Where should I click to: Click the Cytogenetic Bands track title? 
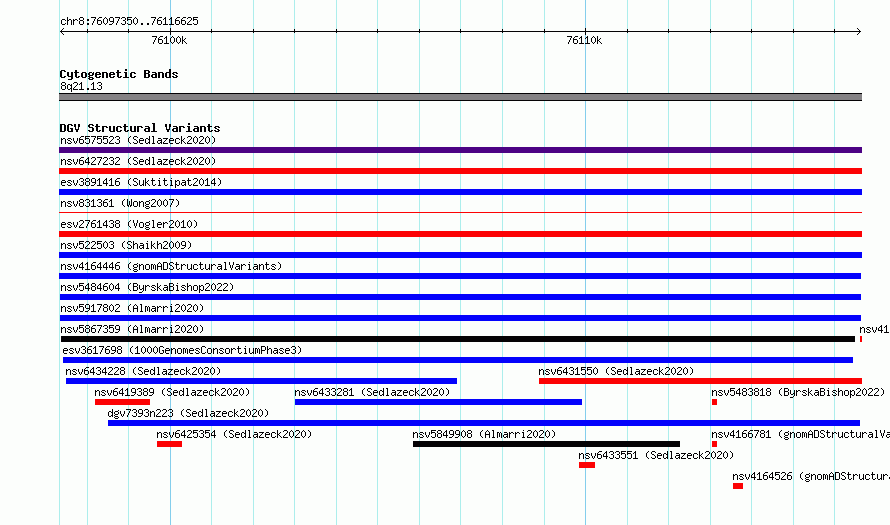119,74
